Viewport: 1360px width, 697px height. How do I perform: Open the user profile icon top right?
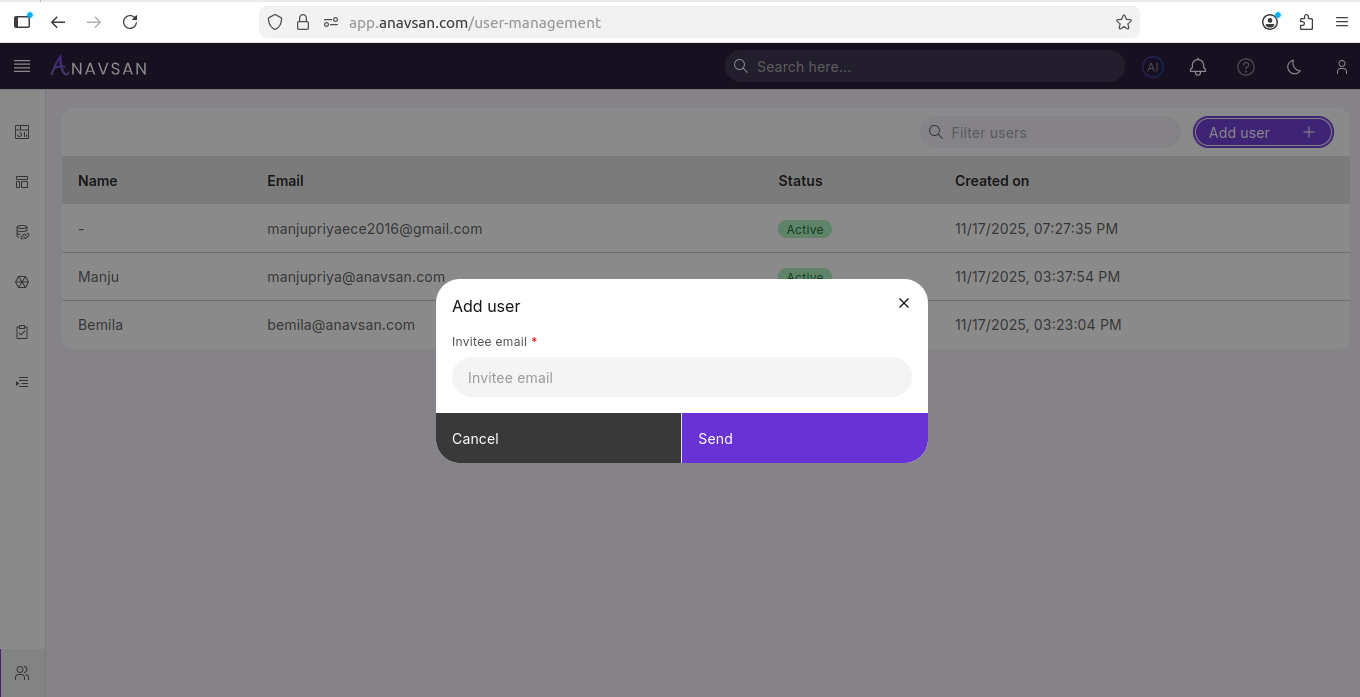point(1341,67)
